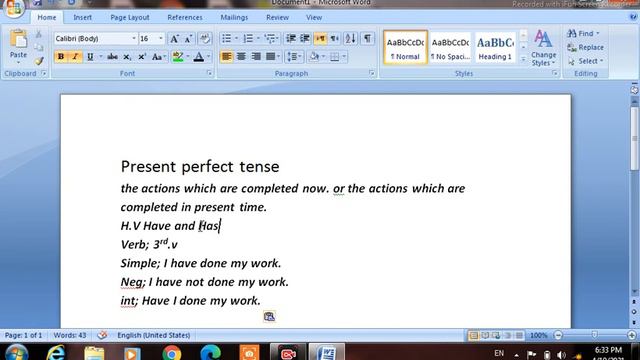This screenshot has width=640, height=360.
Task: Select right-to-left text direction
Action: coord(334,39)
